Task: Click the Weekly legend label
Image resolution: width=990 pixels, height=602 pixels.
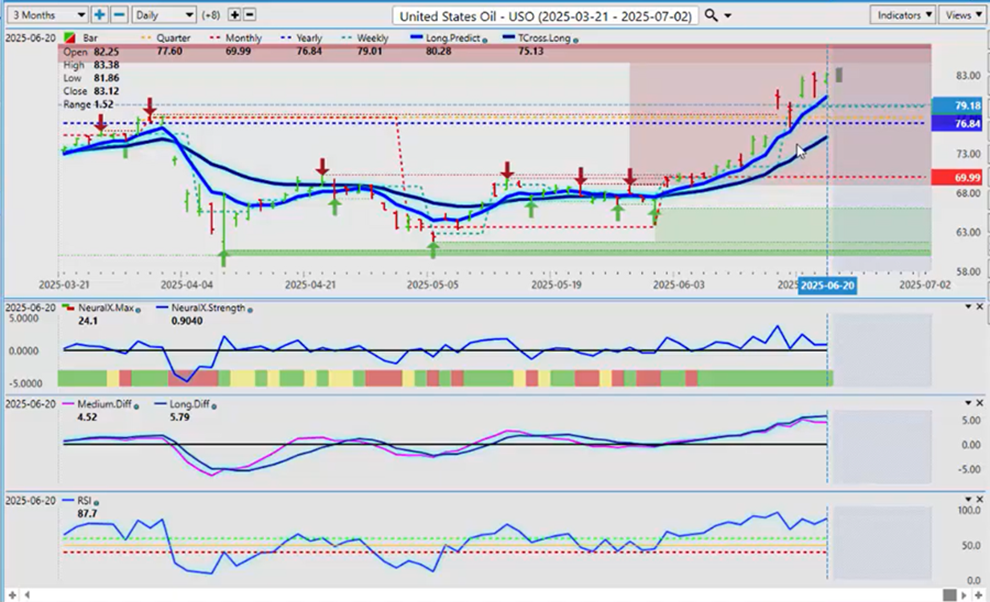Action: point(373,38)
